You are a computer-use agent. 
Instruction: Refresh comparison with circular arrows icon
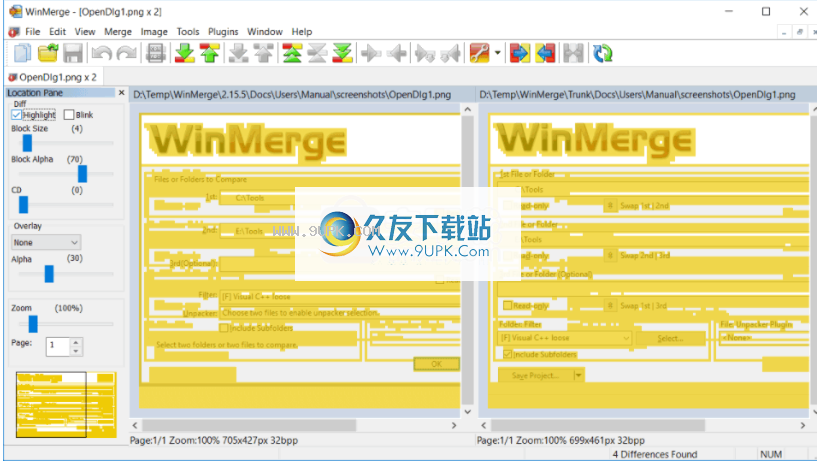603,53
